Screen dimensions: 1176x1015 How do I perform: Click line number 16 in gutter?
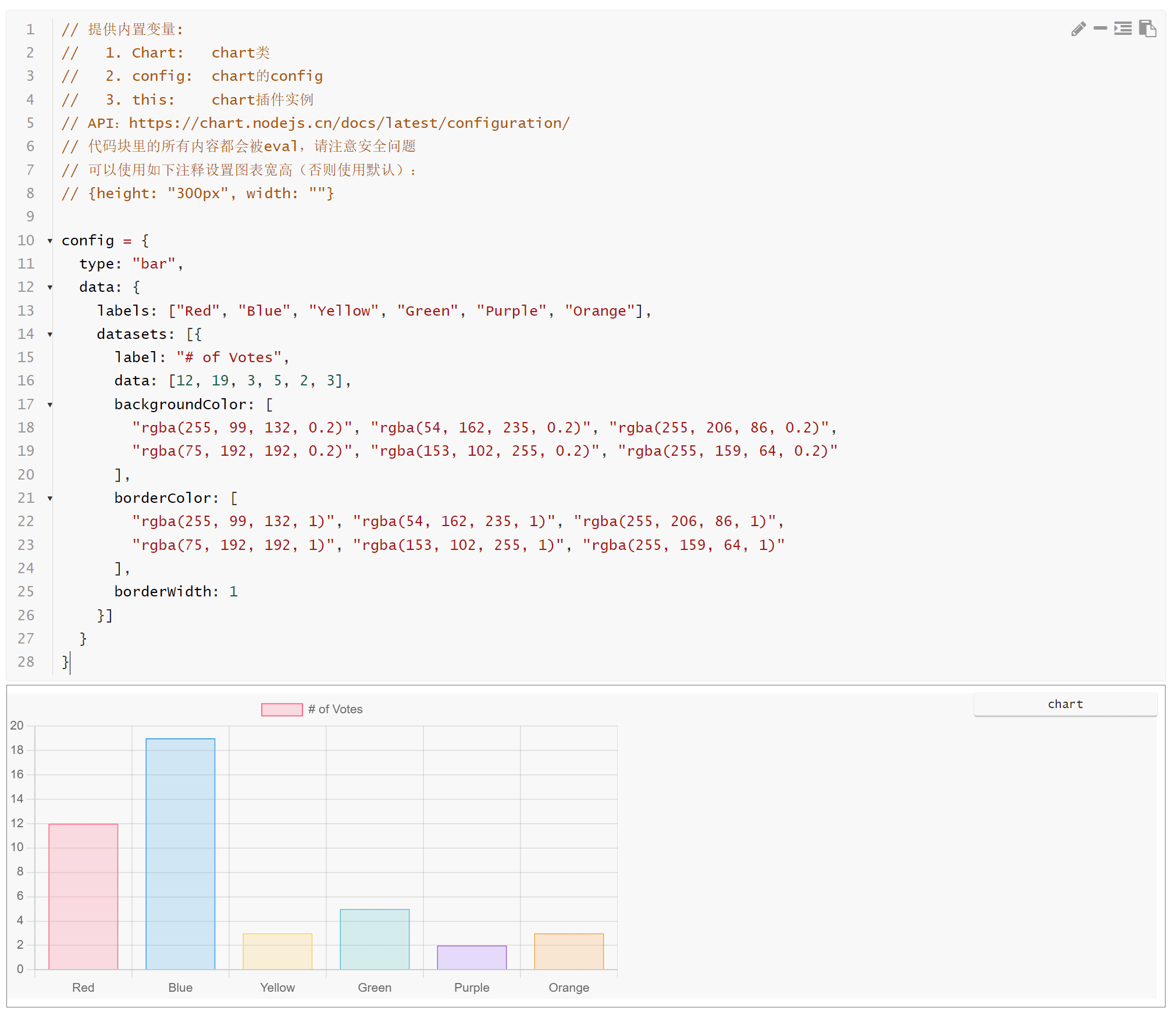coord(26,381)
